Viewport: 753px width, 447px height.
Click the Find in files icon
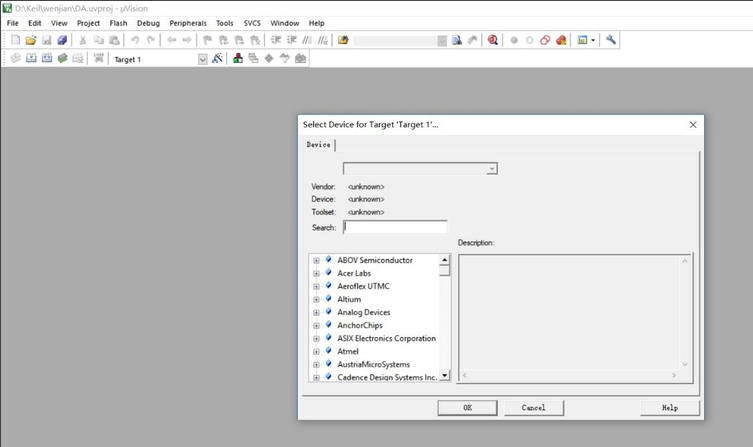457,40
